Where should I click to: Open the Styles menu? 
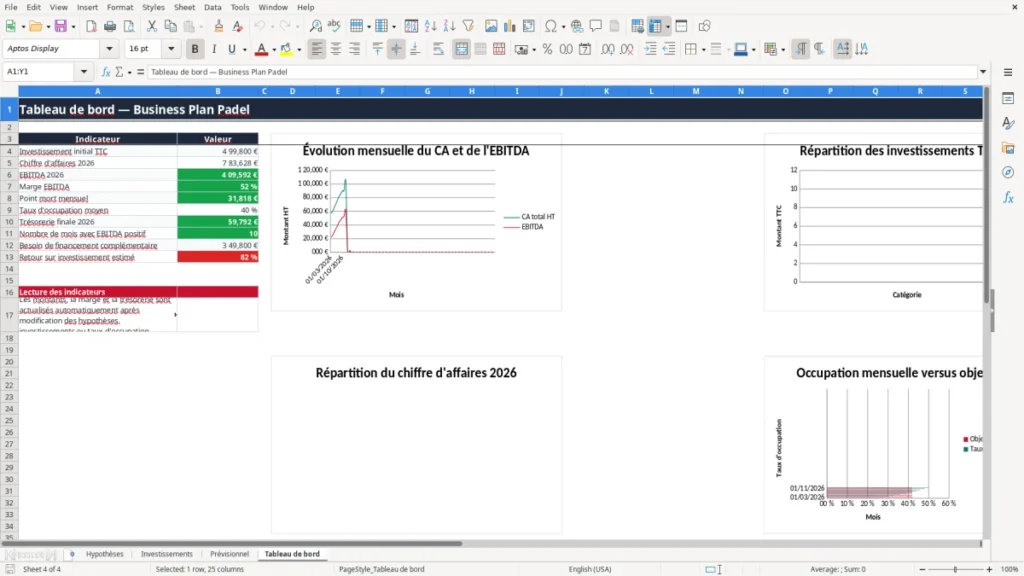pos(153,7)
